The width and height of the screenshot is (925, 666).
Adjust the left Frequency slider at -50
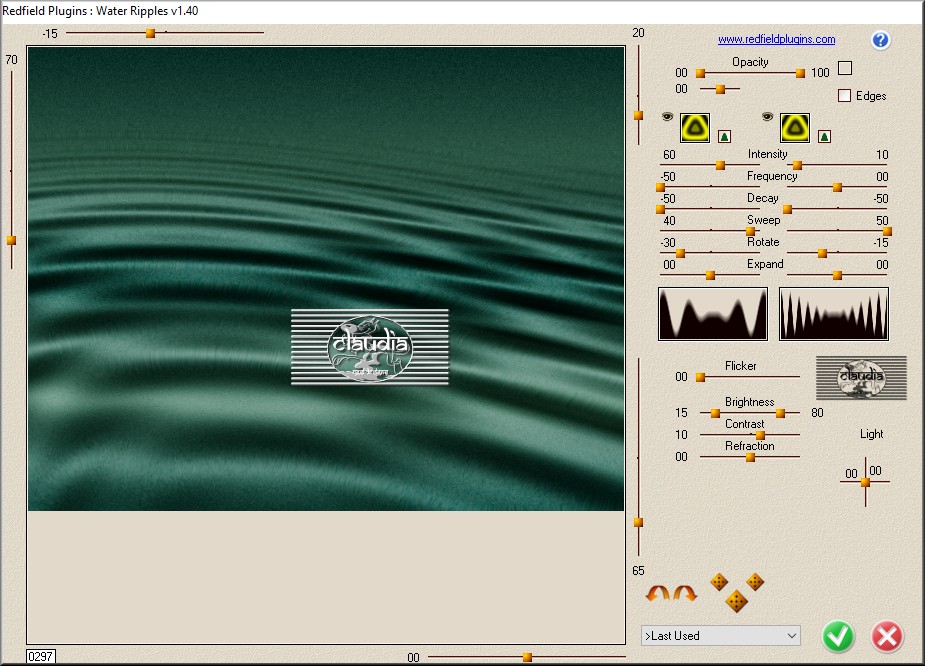point(661,188)
